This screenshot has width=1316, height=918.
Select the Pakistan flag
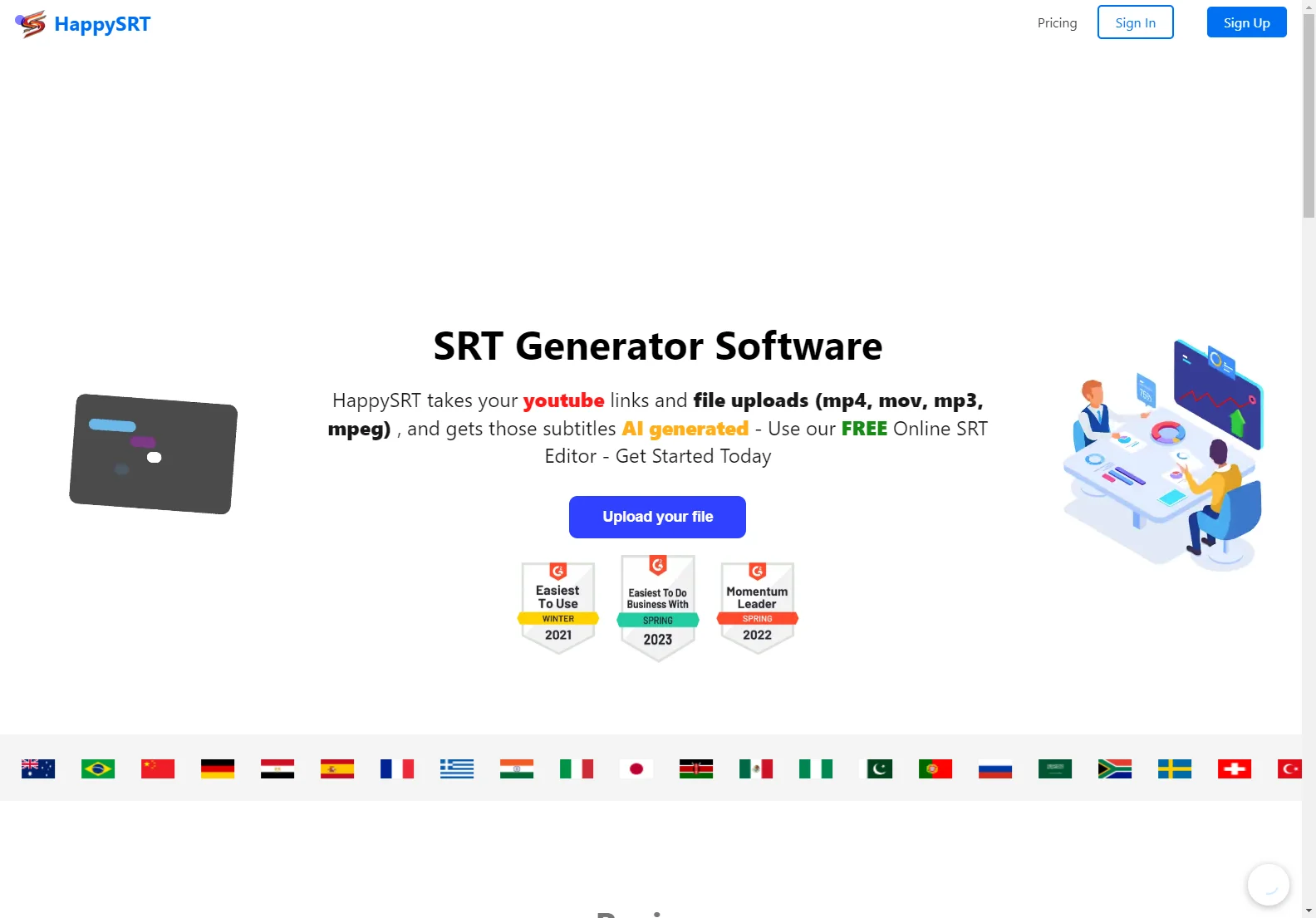point(876,768)
